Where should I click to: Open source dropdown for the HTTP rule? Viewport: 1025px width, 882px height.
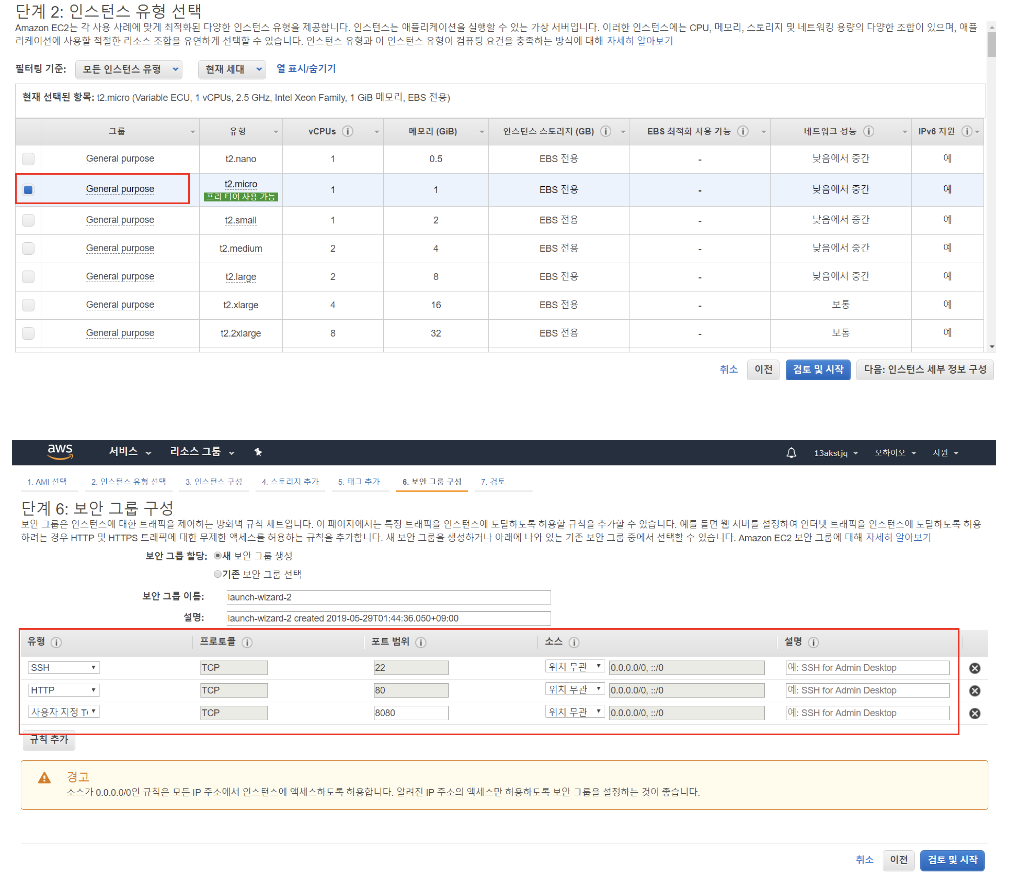coord(575,689)
